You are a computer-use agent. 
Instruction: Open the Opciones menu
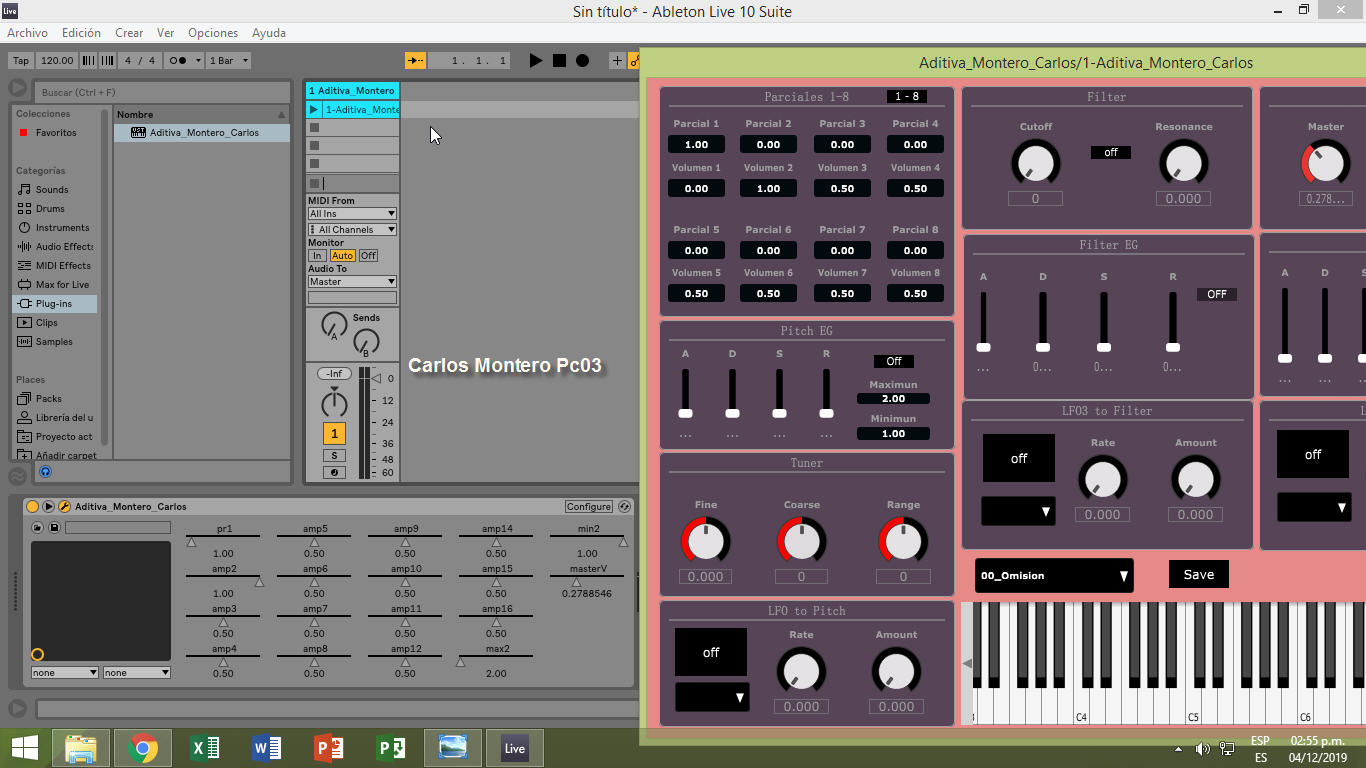click(213, 33)
